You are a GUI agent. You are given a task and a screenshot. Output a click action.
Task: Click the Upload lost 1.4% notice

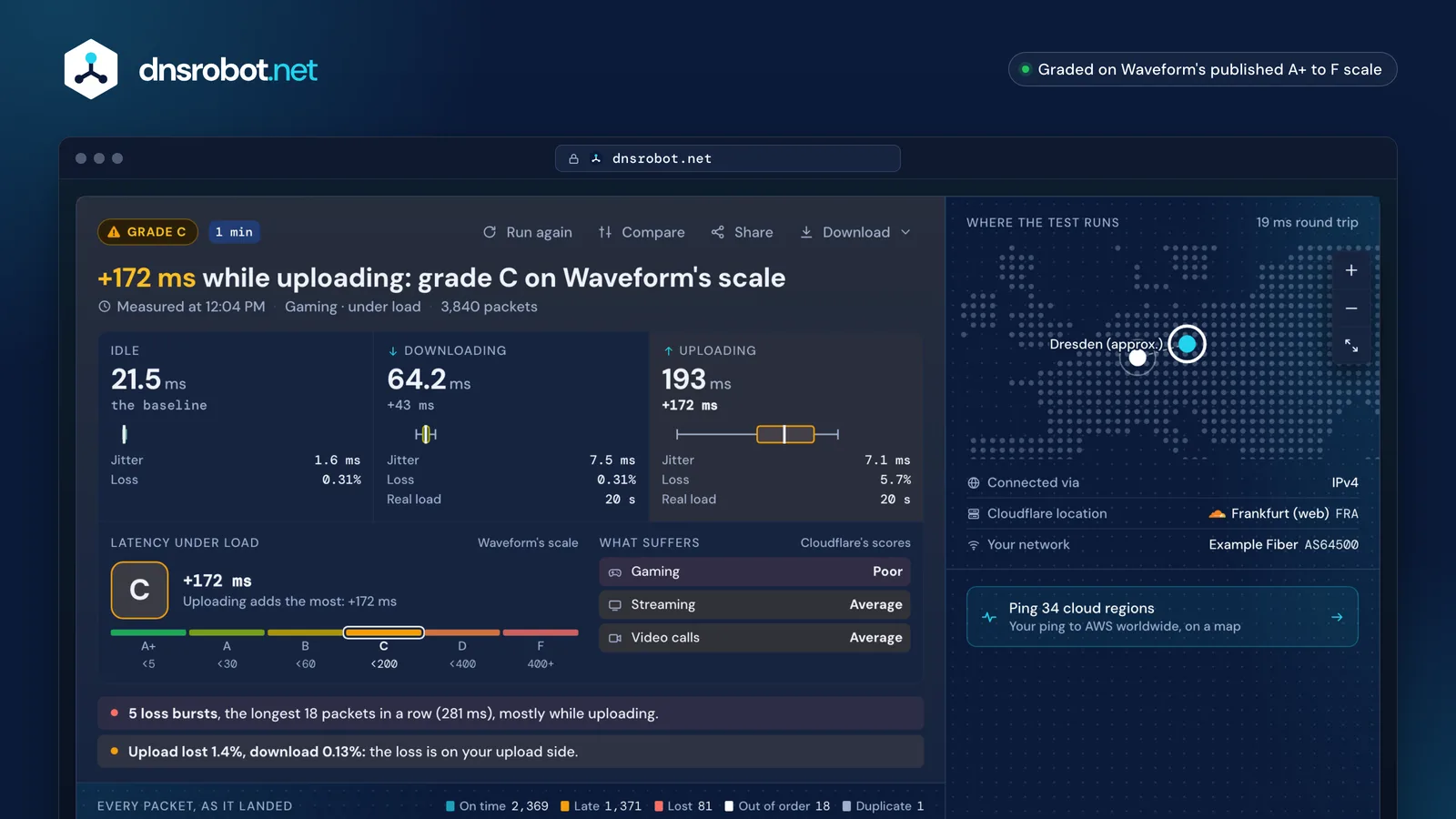(x=511, y=752)
